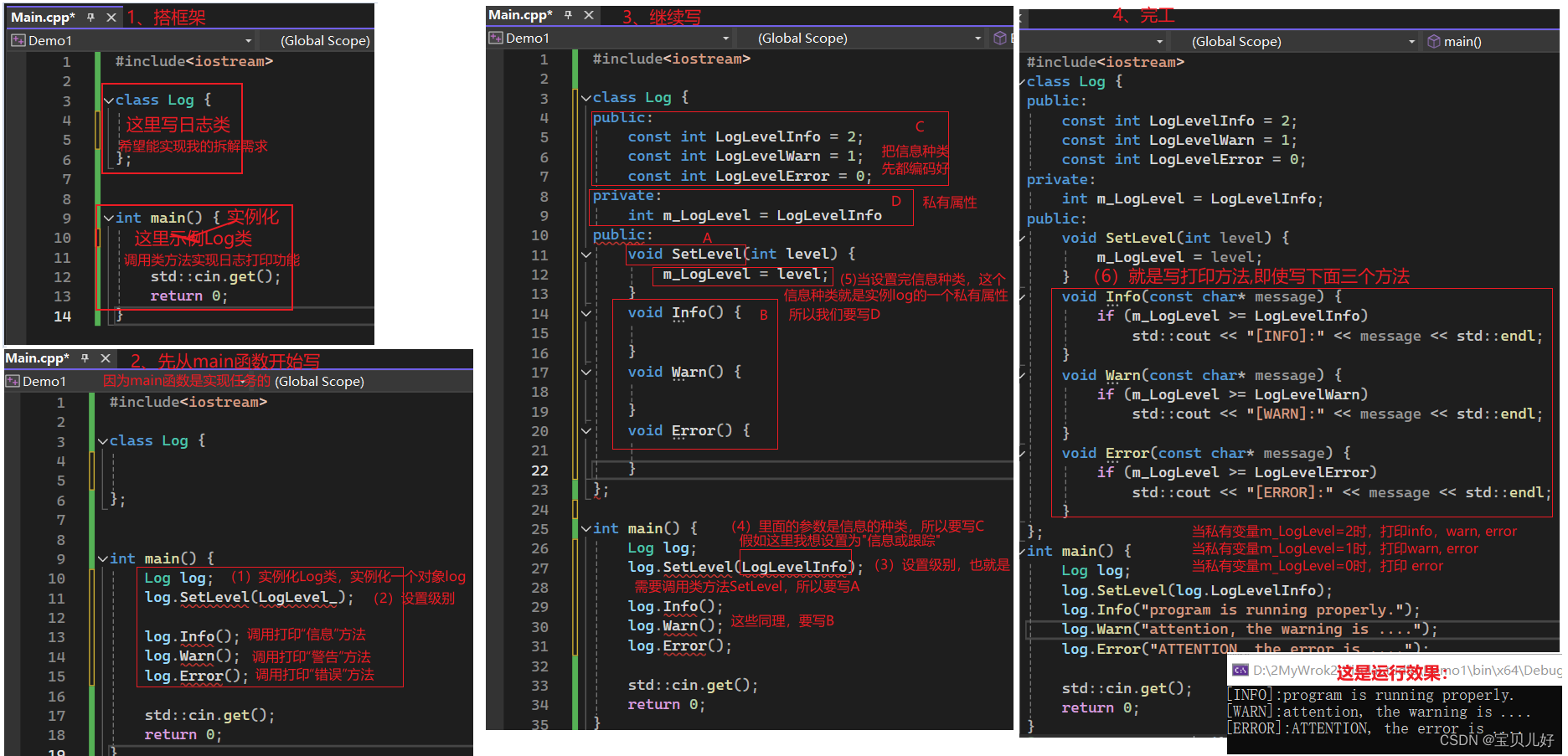
Task: Collapse class Log at line 3 in the 先从main函数开始写 editor
Action: tap(103, 441)
